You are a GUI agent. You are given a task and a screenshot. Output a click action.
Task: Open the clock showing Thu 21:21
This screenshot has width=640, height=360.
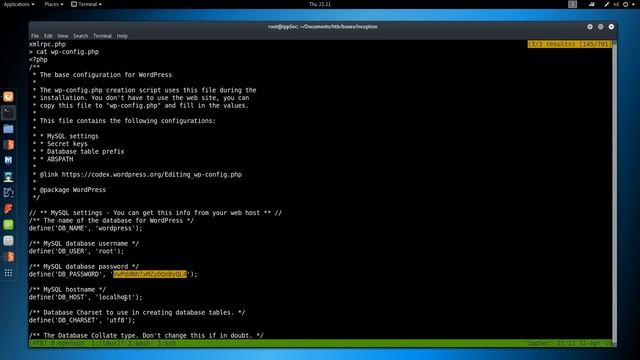pos(320,4)
